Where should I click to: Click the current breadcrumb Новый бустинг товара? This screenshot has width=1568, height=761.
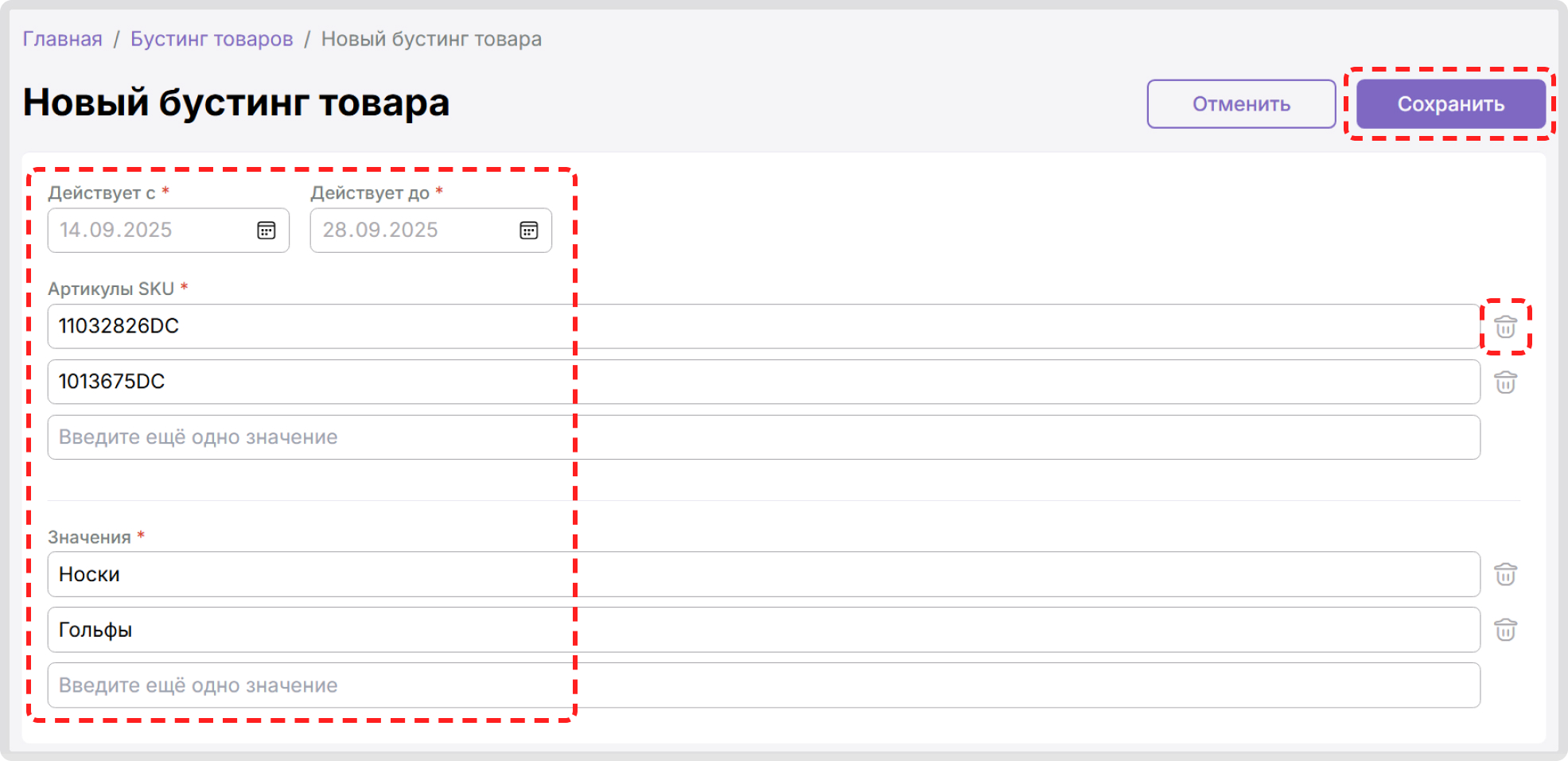tap(431, 39)
